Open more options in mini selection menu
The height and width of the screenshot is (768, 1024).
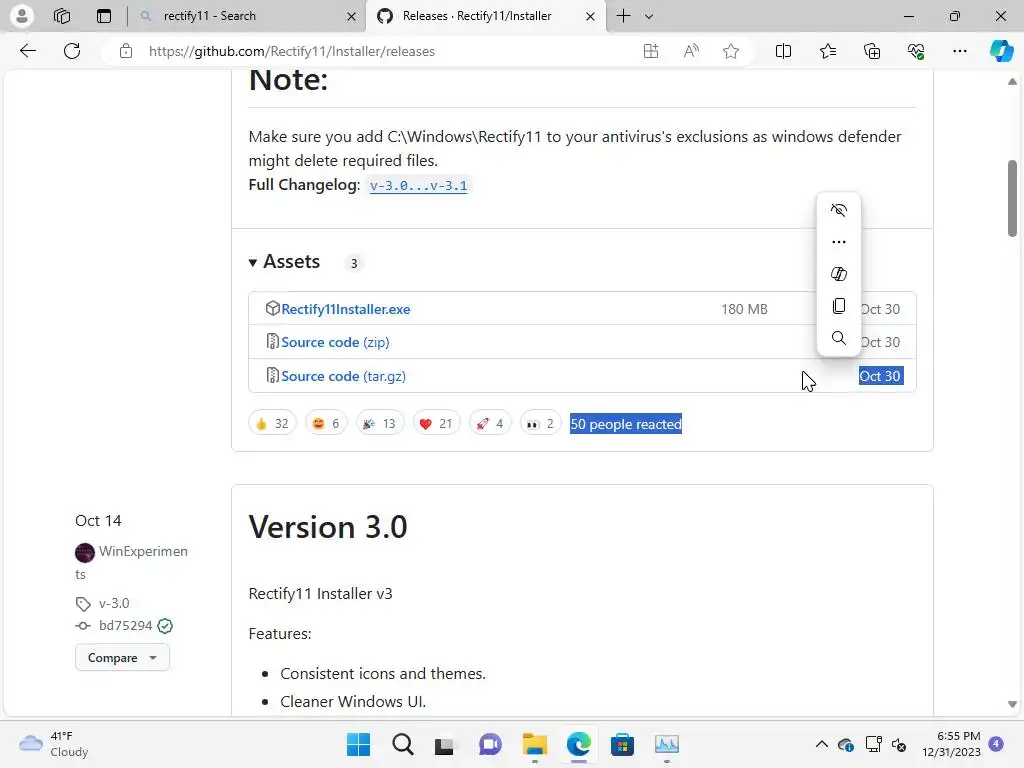pos(839,242)
